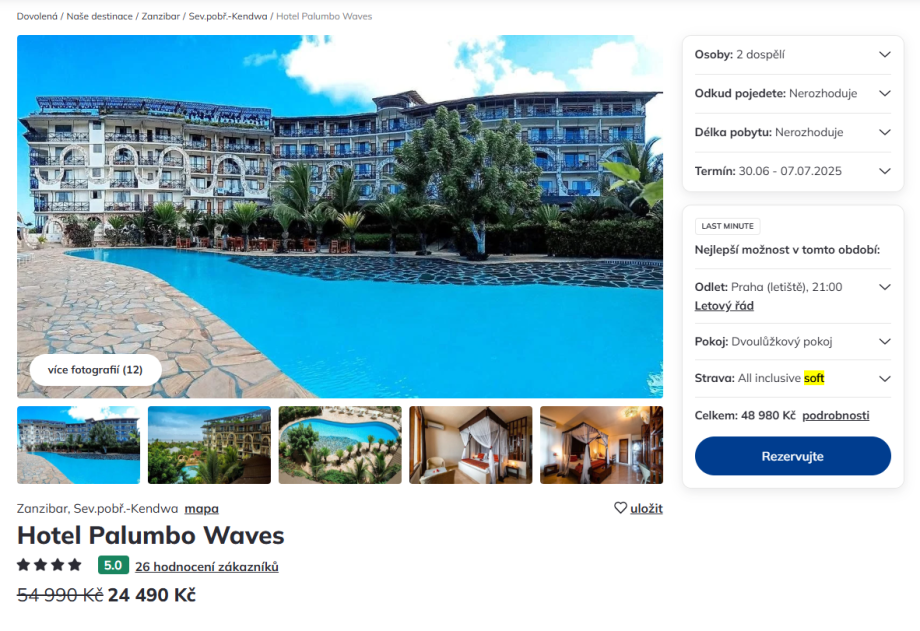Open the Termín date chevron

(885, 171)
